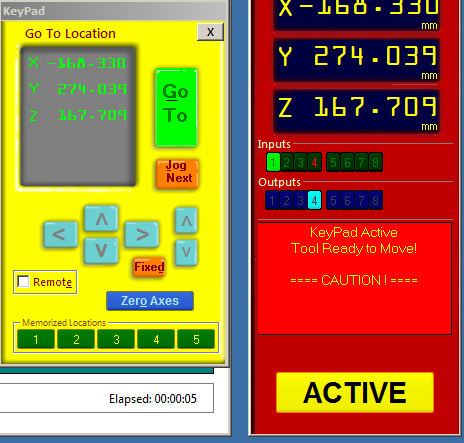Toggle Output 1 switch
This screenshot has height=443, width=464.
(x=272, y=200)
